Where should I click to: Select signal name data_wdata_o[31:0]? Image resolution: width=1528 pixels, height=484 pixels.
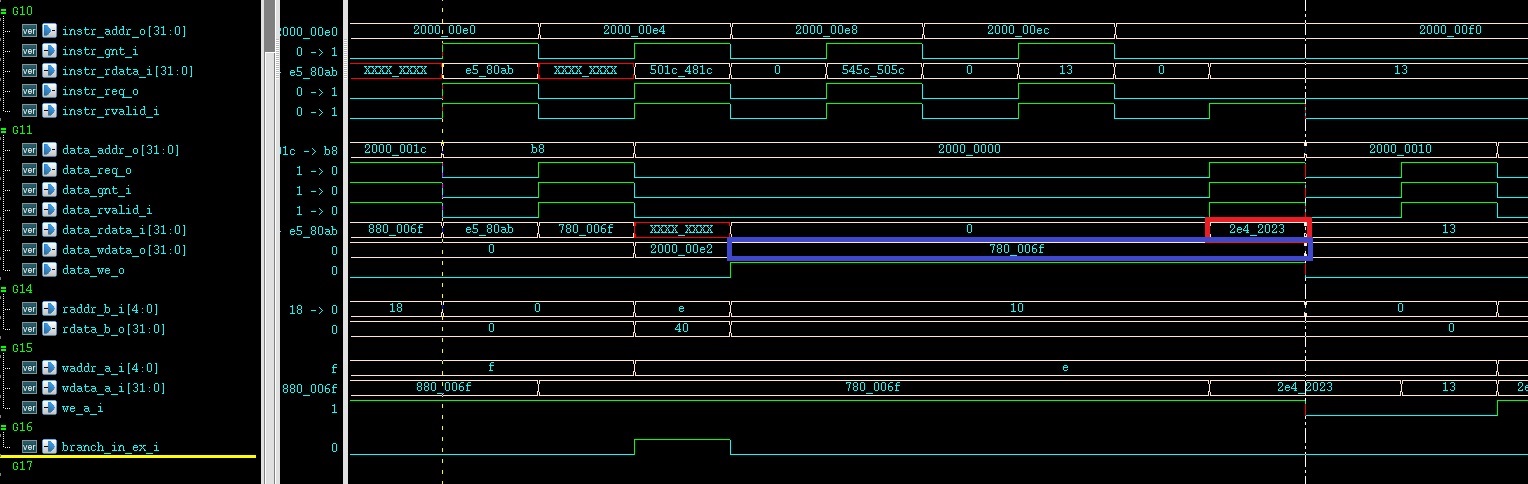124,250
